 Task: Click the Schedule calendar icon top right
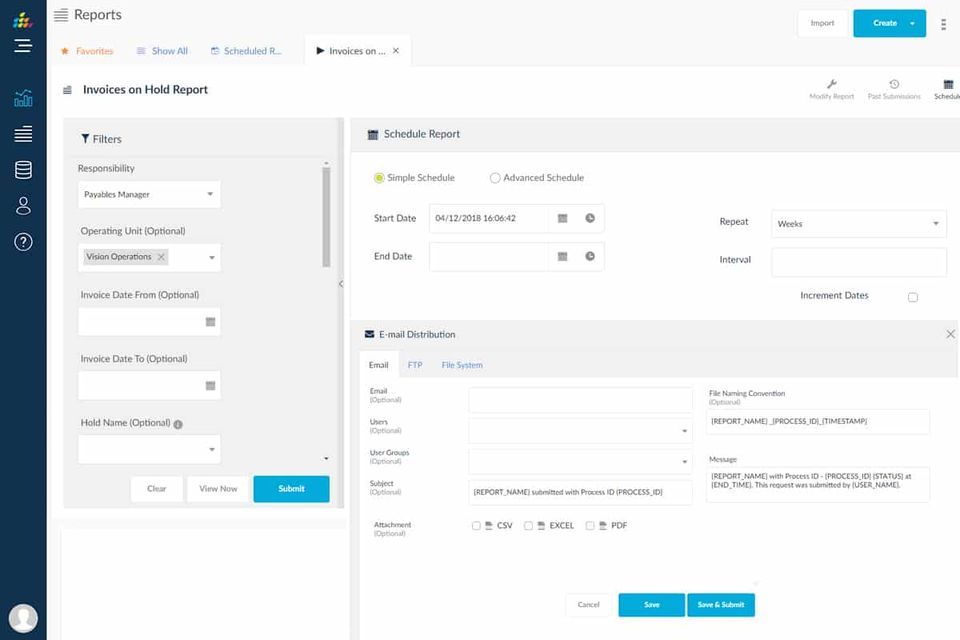click(948, 84)
